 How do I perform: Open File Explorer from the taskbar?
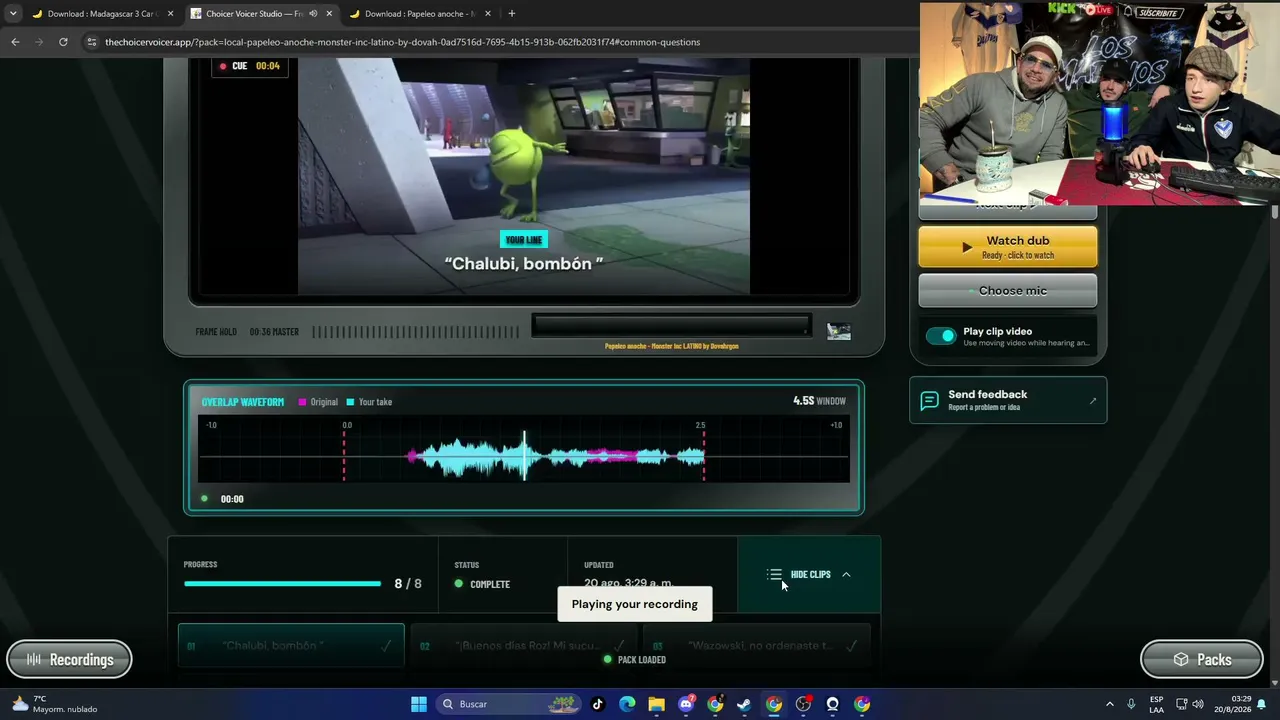coord(656,704)
